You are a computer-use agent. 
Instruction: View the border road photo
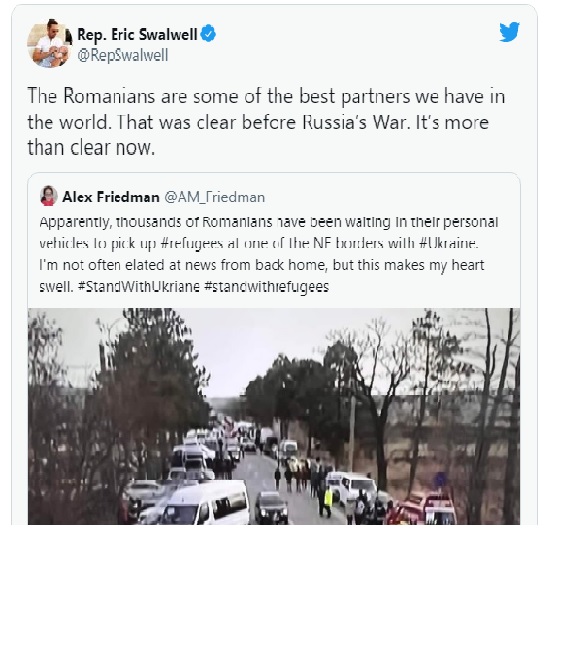[x=274, y=417]
